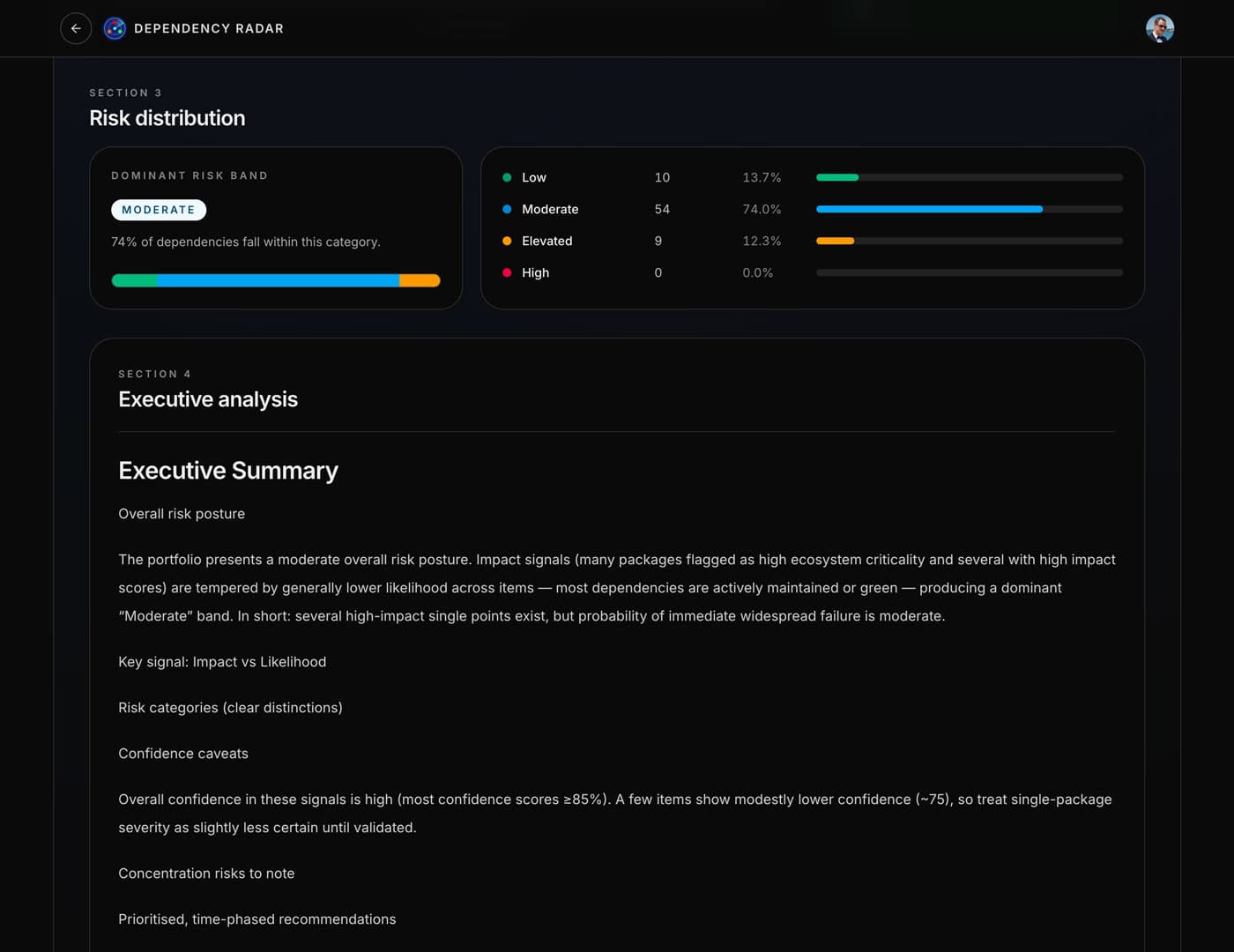
Task: Toggle the orange Elevated band legend dot
Action: [507, 241]
